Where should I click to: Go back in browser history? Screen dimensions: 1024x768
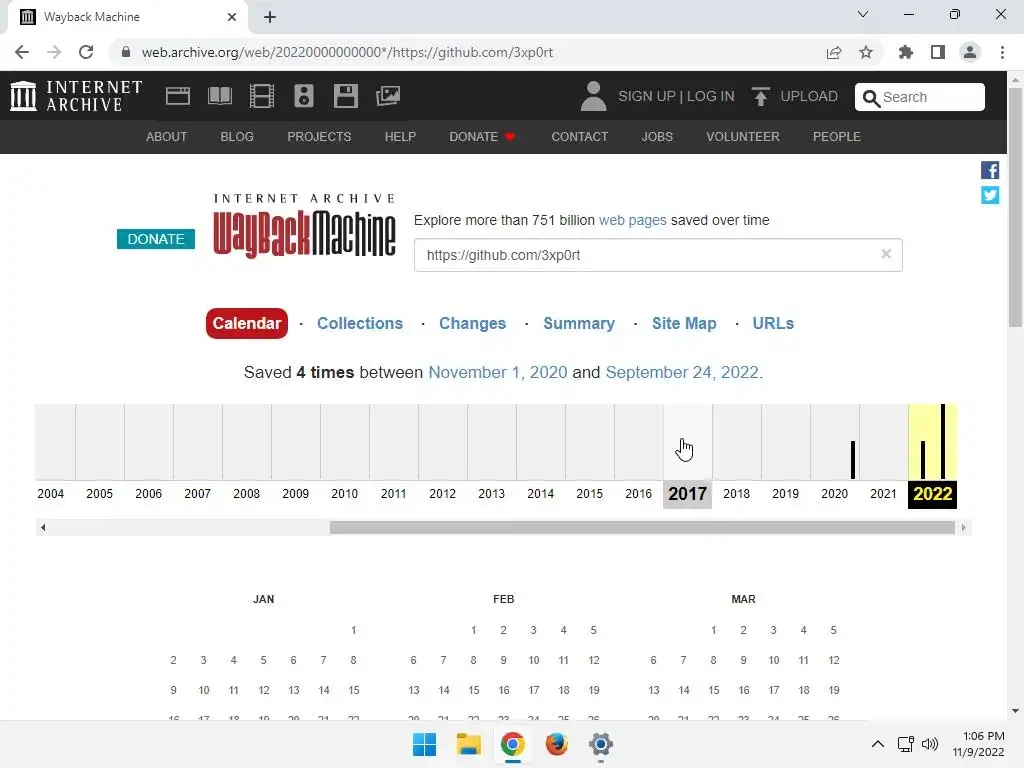(x=22, y=52)
